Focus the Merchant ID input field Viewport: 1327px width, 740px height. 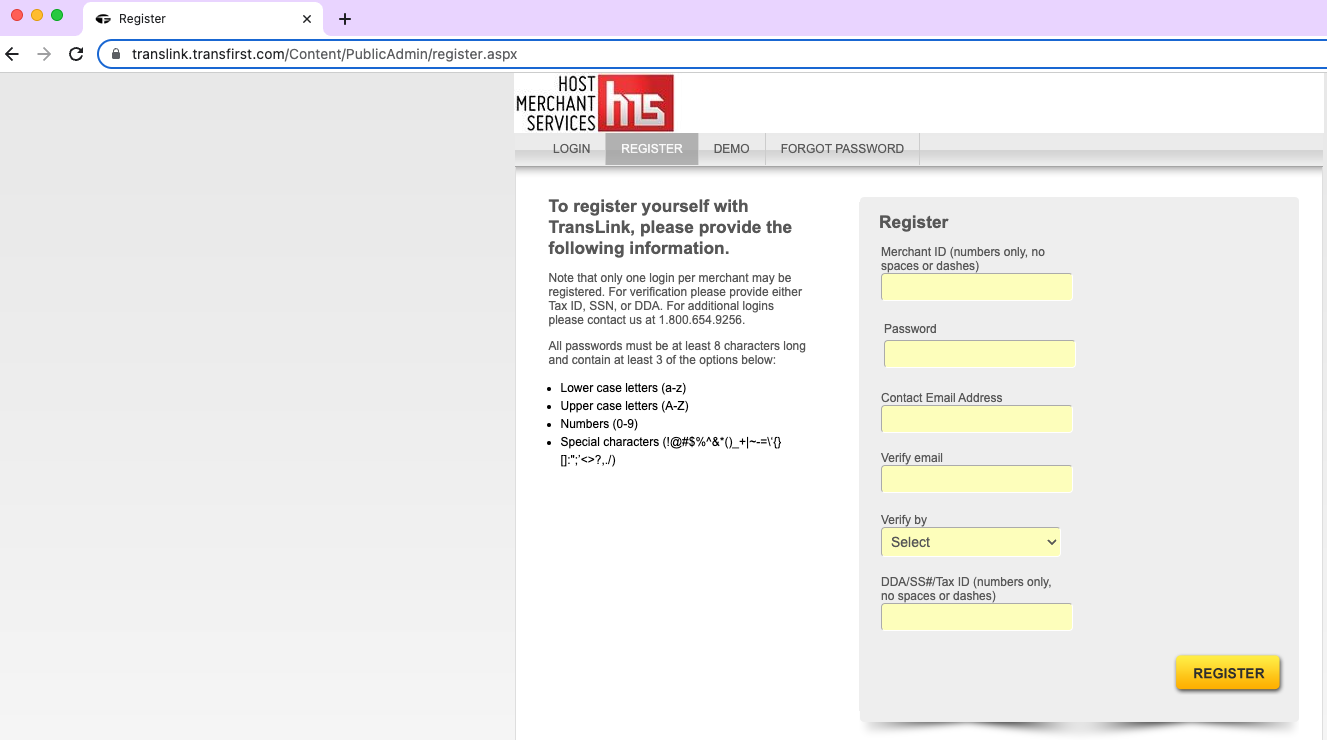[977, 287]
